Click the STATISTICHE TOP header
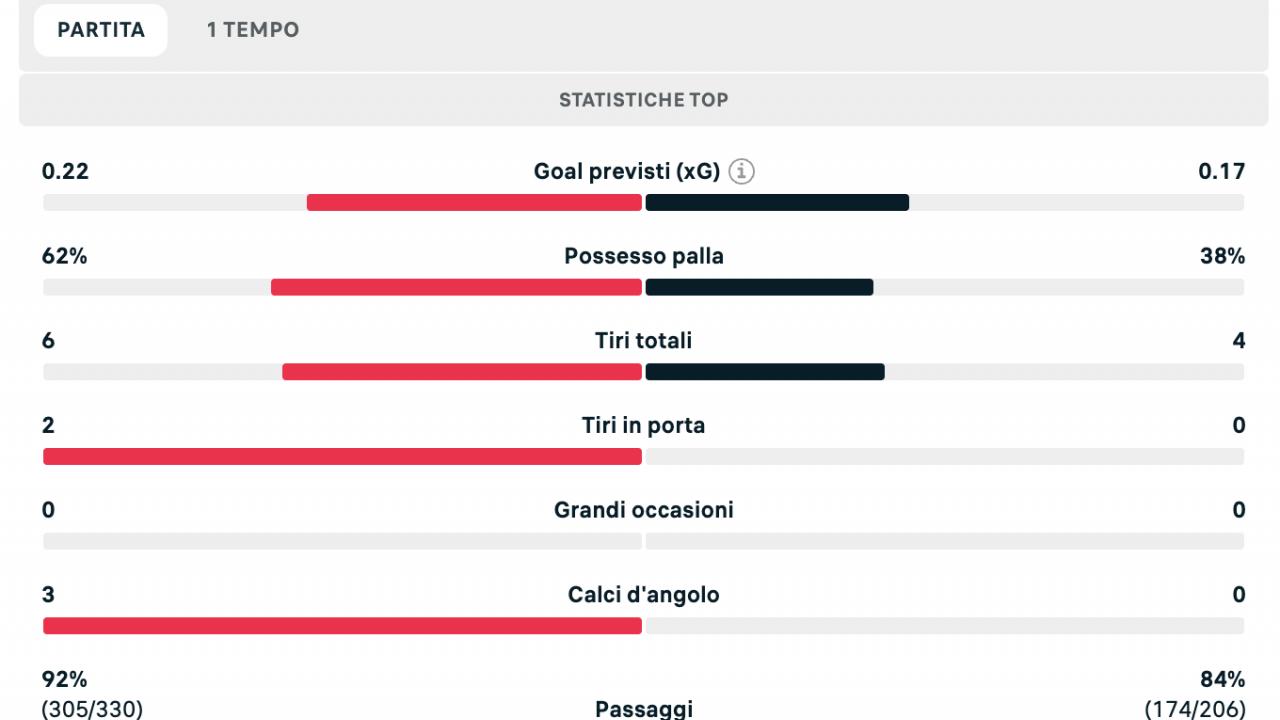Screen dimensions: 1280x720 644,99
